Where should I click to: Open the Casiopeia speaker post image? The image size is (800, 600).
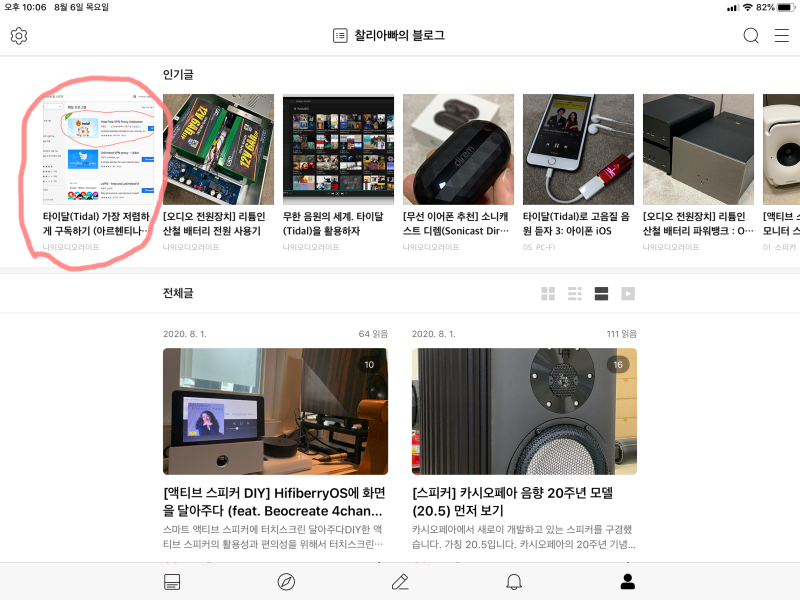point(524,411)
